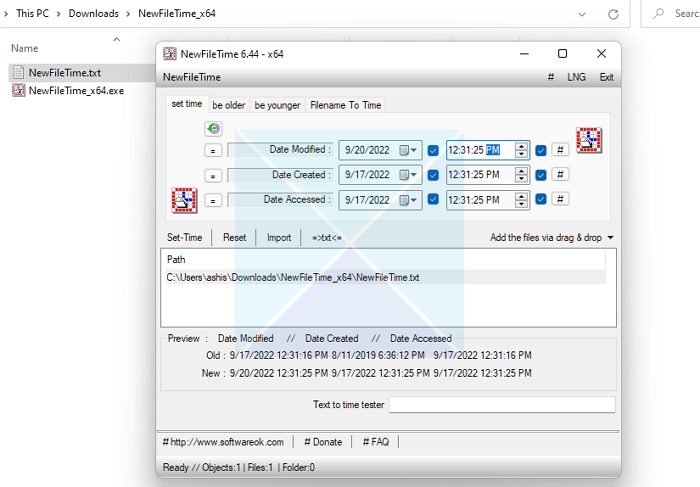The image size is (700, 487).
Task: Click NewFileTime_x64 in the Explorer breadcrumb
Action: pos(177,13)
